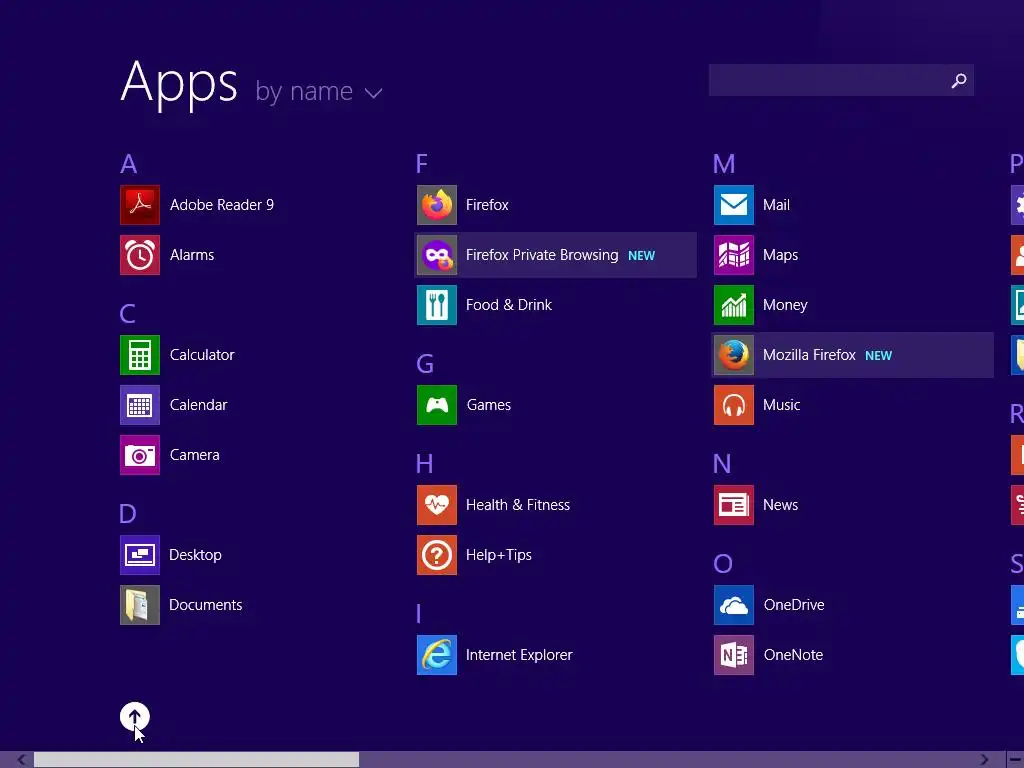Image resolution: width=1024 pixels, height=768 pixels.
Task: Click the 'Internet Explorer' text label
Action: click(x=519, y=654)
